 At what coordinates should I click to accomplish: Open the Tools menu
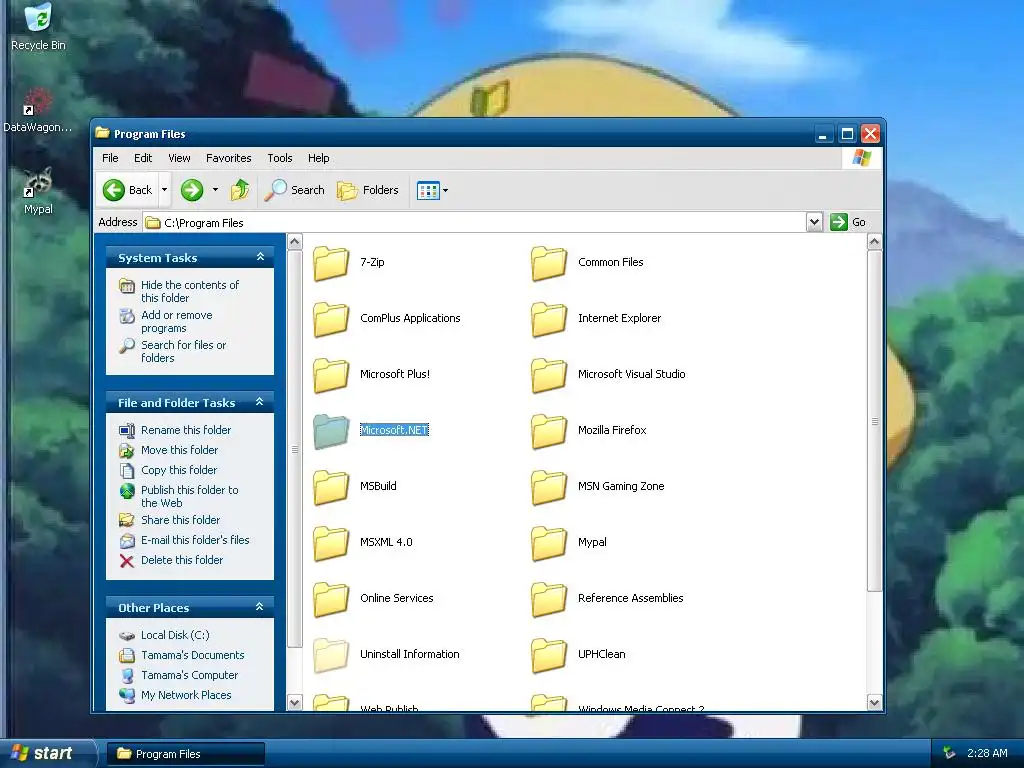[280, 158]
